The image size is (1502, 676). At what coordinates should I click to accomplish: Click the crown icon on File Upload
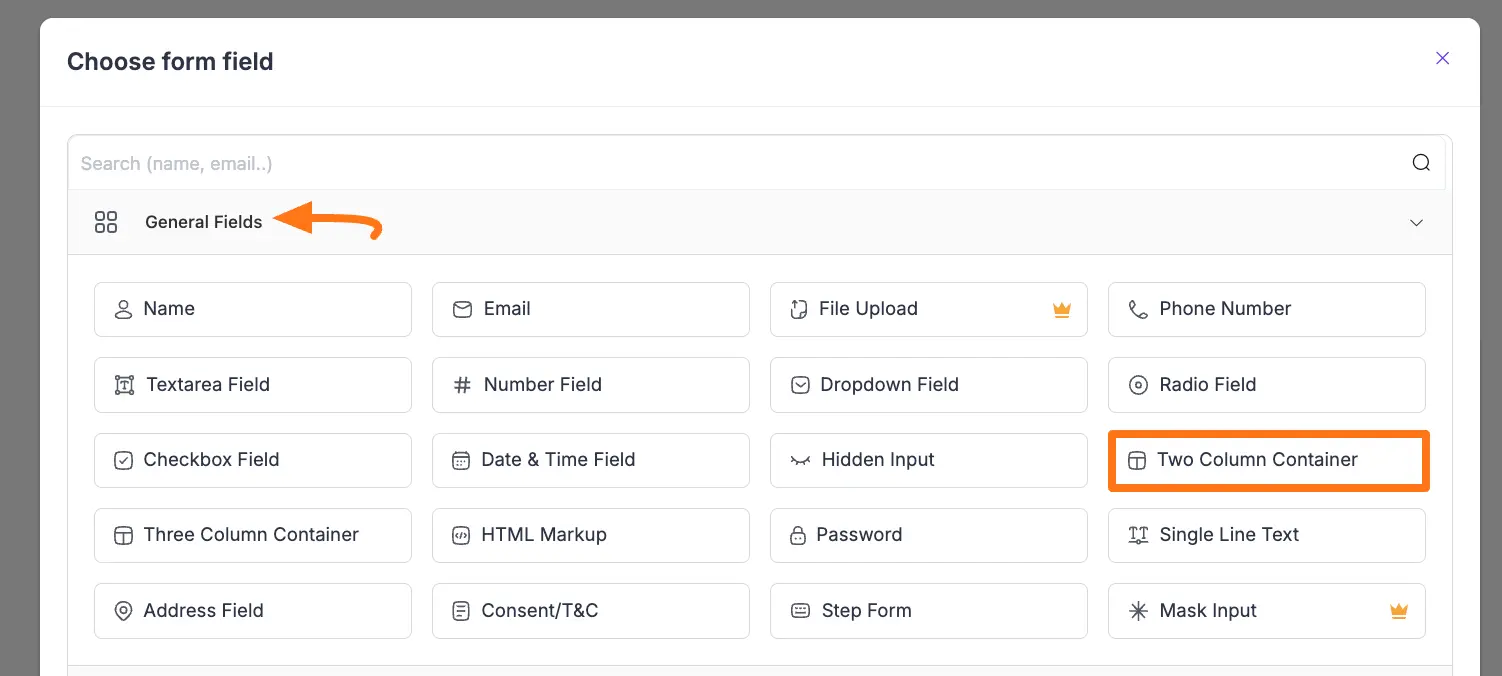pyautogui.click(x=1062, y=310)
